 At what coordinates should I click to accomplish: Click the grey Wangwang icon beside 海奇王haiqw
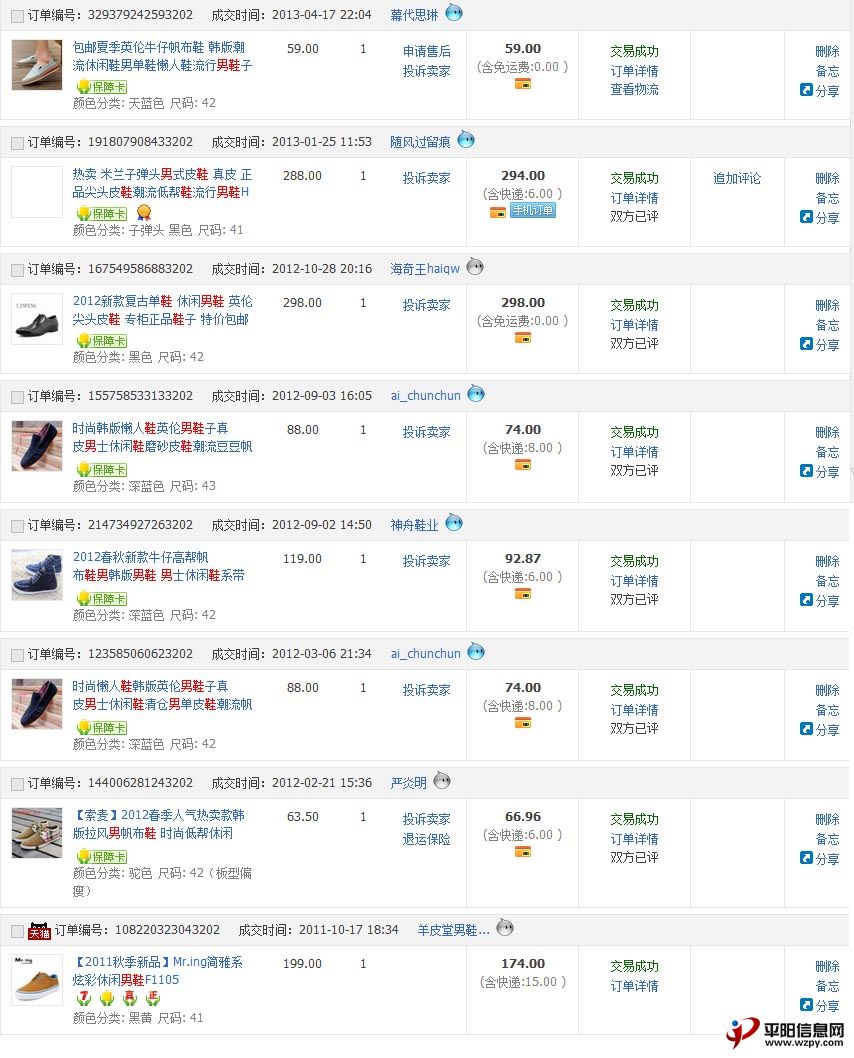pyautogui.click(x=475, y=267)
